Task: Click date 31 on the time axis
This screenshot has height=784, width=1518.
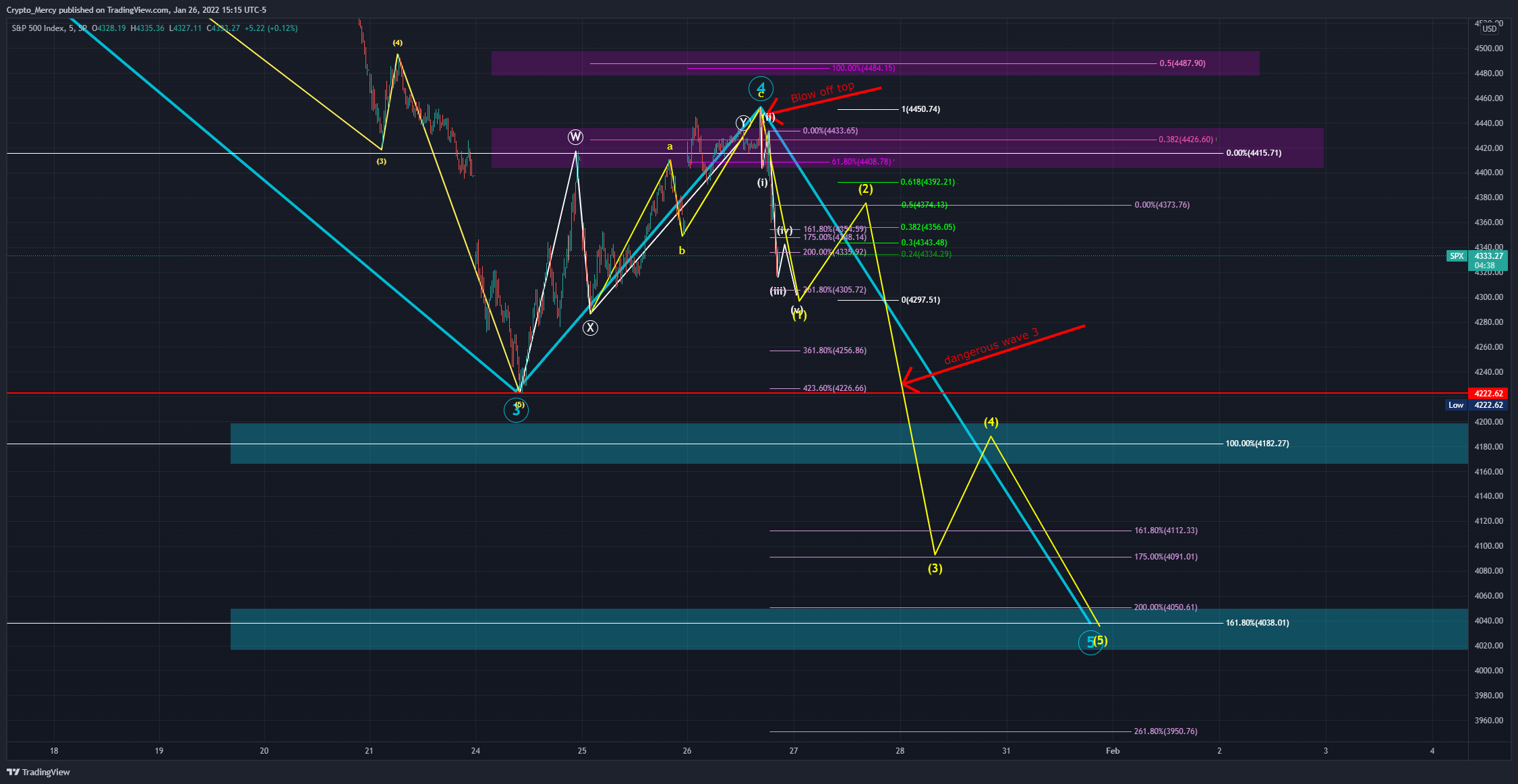Action: pos(1006,751)
